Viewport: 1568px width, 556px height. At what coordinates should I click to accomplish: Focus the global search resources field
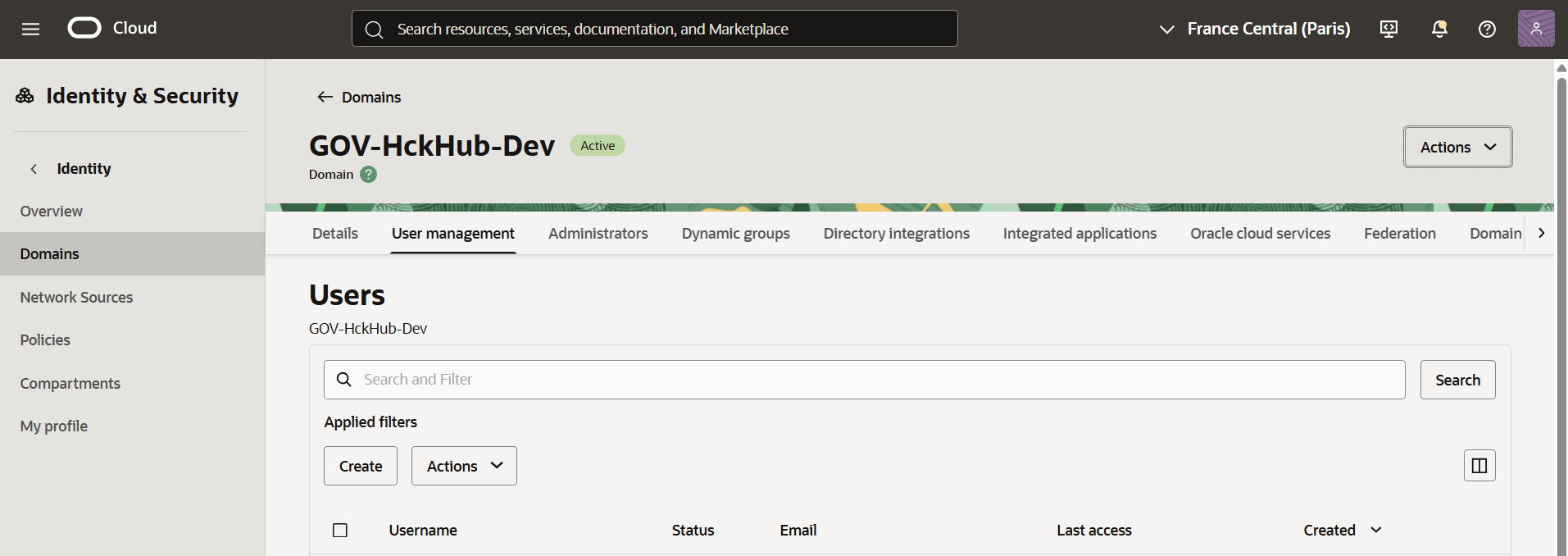tap(654, 29)
